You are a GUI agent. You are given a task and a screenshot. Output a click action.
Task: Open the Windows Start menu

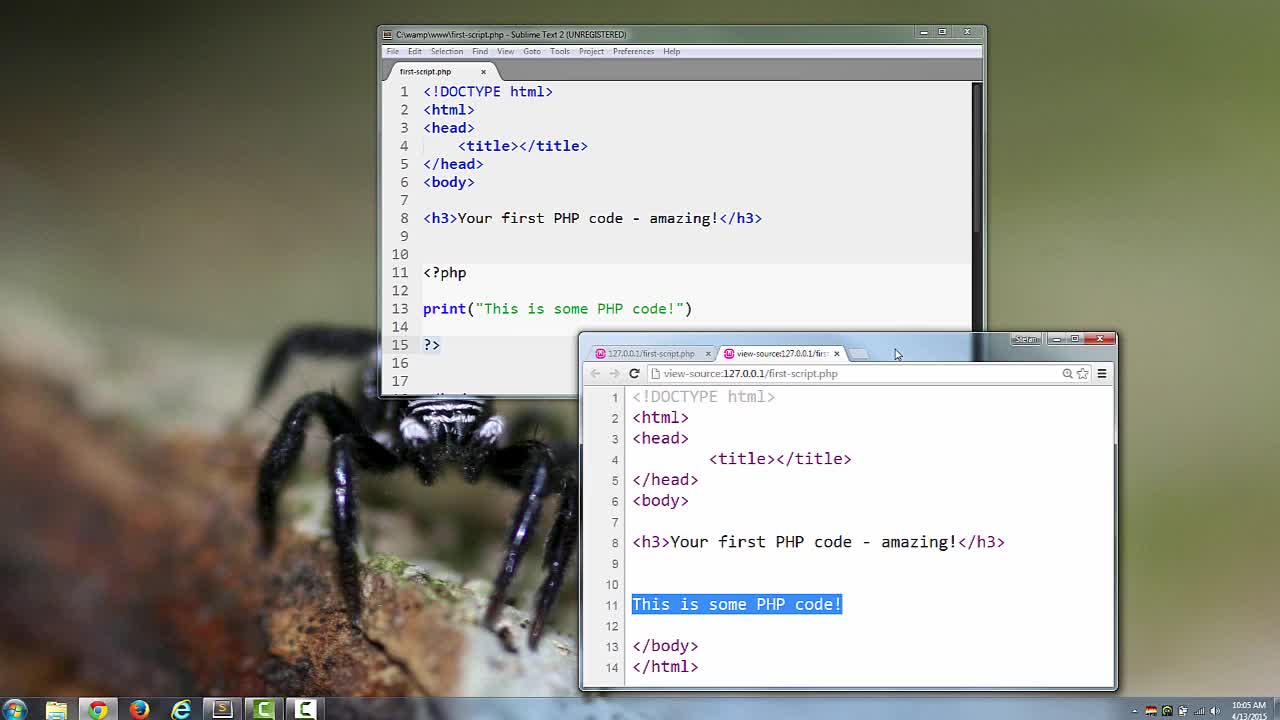[14, 709]
